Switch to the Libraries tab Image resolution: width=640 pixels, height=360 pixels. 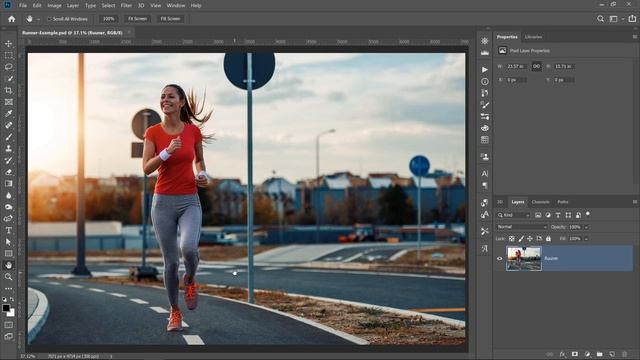[x=533, y=37]
